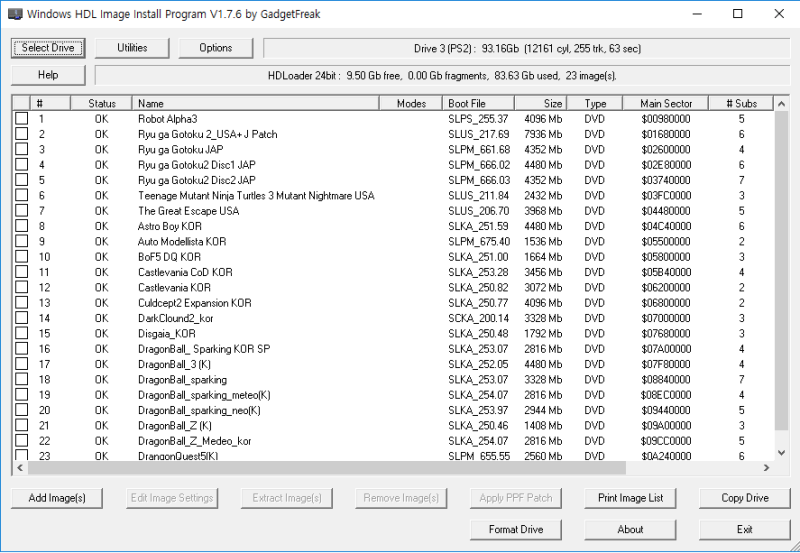This screenshot has width=800, height=553.
Task: Click Add Image(s) button
Action: [x=57, y=498]
